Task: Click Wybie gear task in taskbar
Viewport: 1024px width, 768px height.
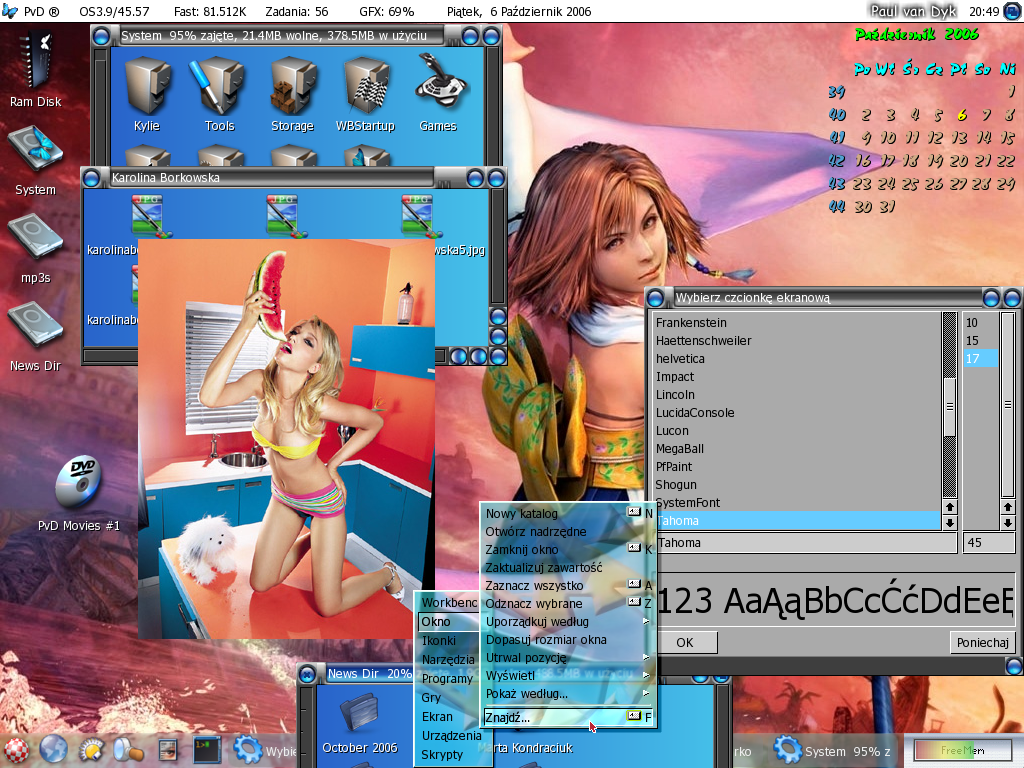Action: (264, 751)
